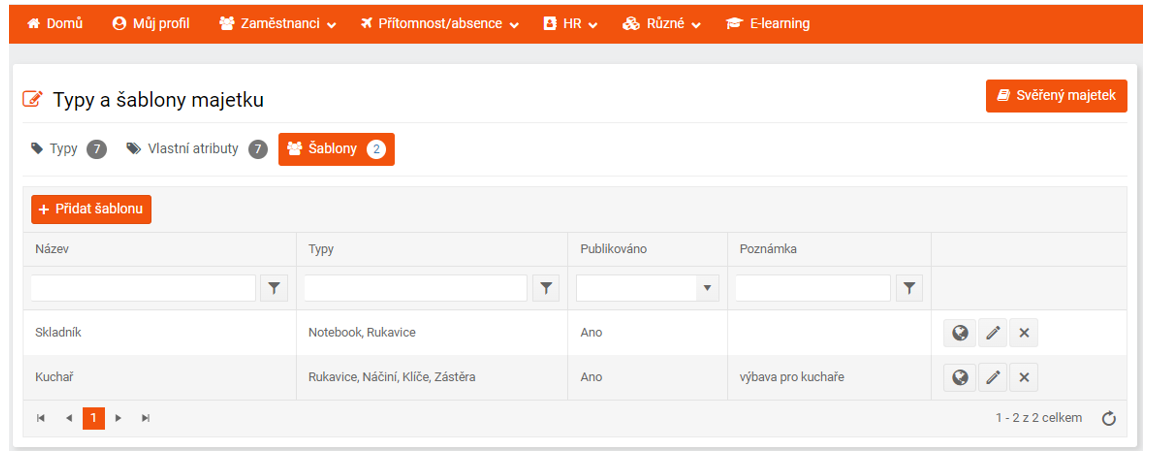Open filter options for Typy column
Image resolution: width=1155 pixels, height=464 pixels.
click(546, 288)
